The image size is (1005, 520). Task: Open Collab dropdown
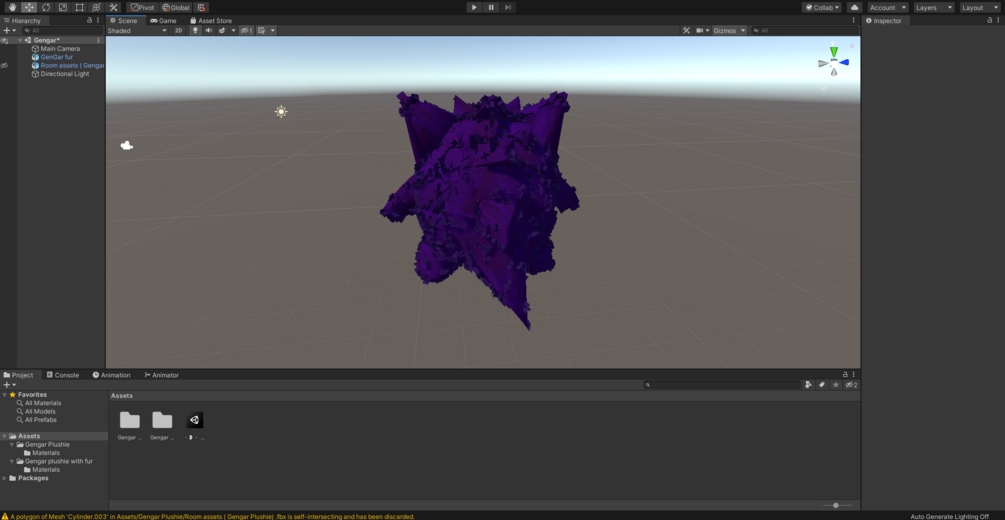[822, 7]
